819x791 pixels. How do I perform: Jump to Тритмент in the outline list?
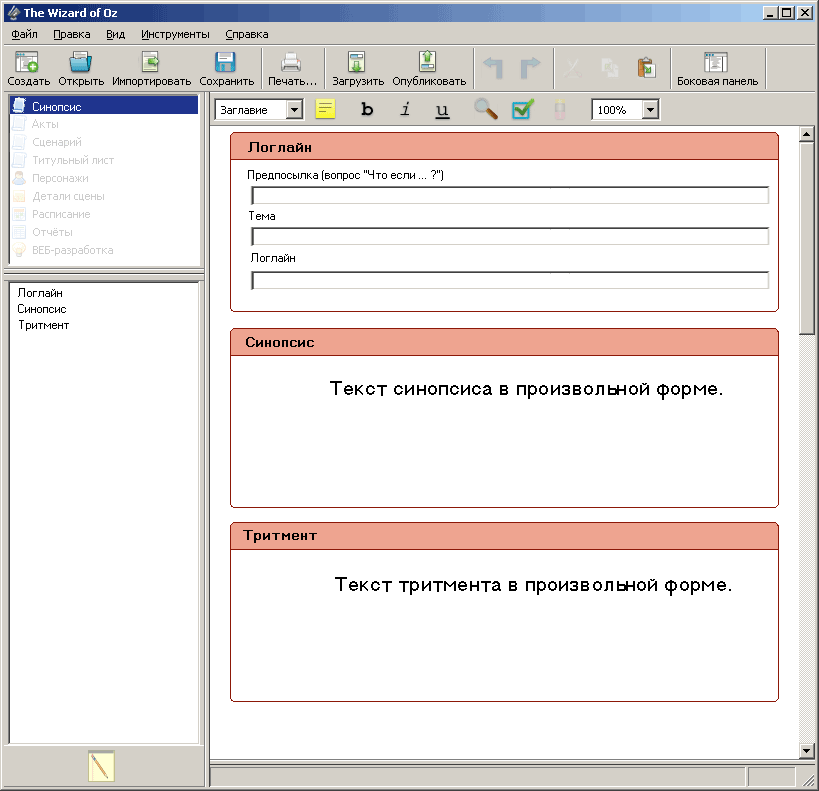point(43,325)
